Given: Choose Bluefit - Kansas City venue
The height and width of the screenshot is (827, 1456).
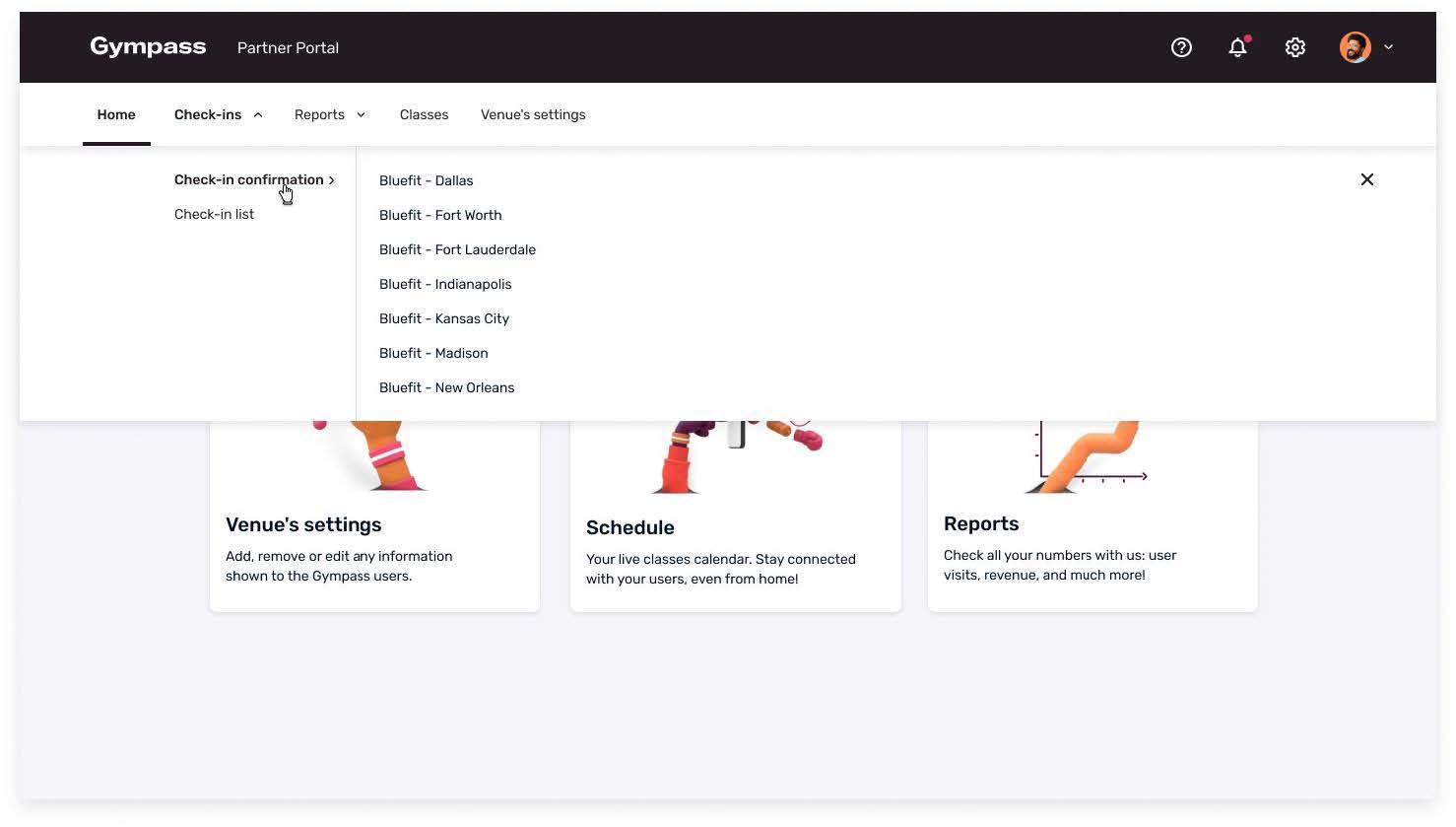Looking at the screenshot, I should 444,318.
